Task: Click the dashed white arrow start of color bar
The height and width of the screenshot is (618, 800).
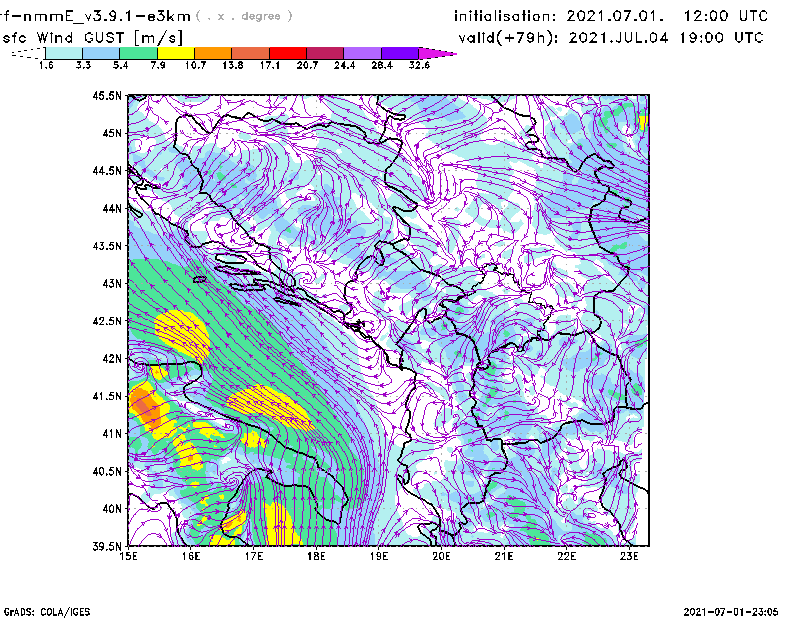Action: point(28,53)
